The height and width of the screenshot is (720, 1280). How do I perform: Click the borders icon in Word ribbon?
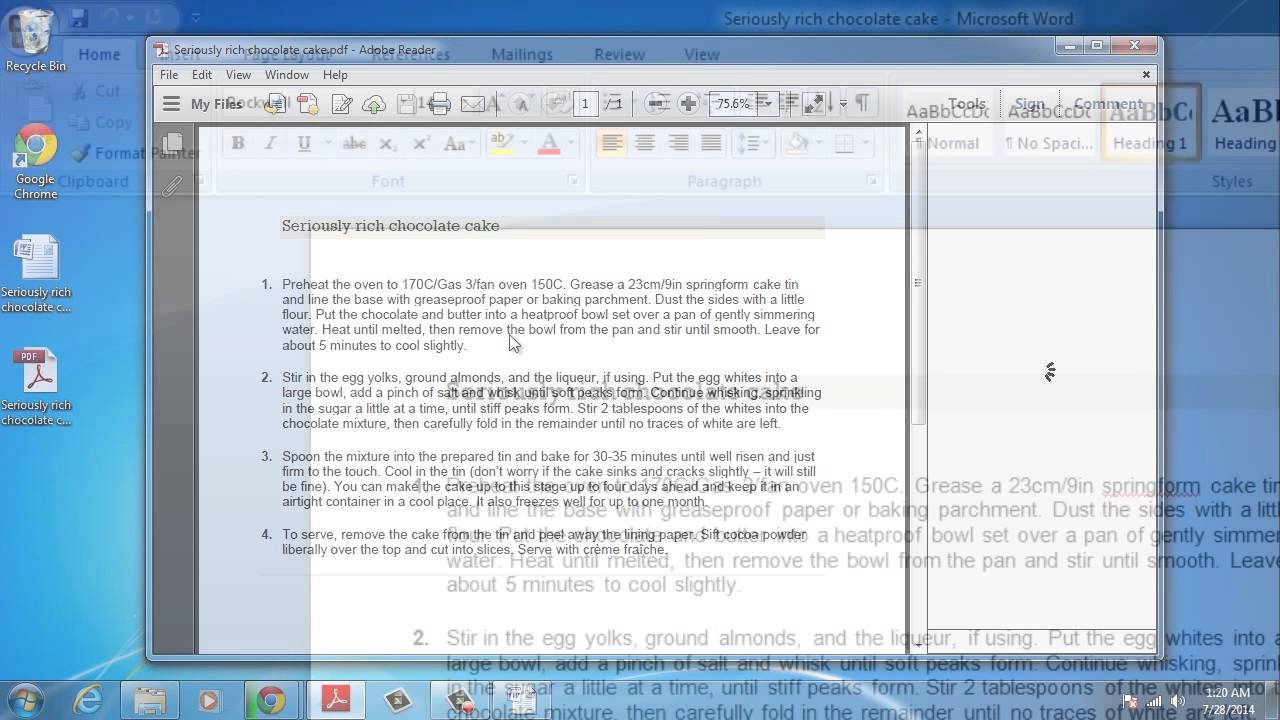(x=844, y=144)
